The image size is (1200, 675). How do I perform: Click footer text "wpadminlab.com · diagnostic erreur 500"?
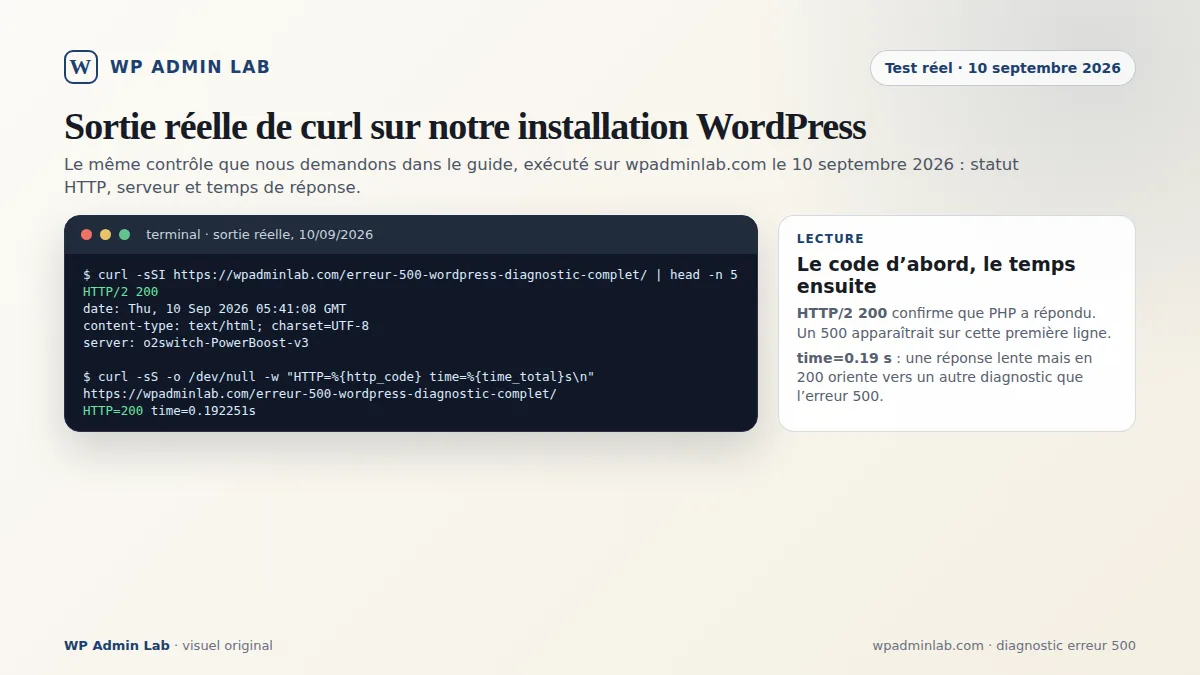[x=1004, y=646]
